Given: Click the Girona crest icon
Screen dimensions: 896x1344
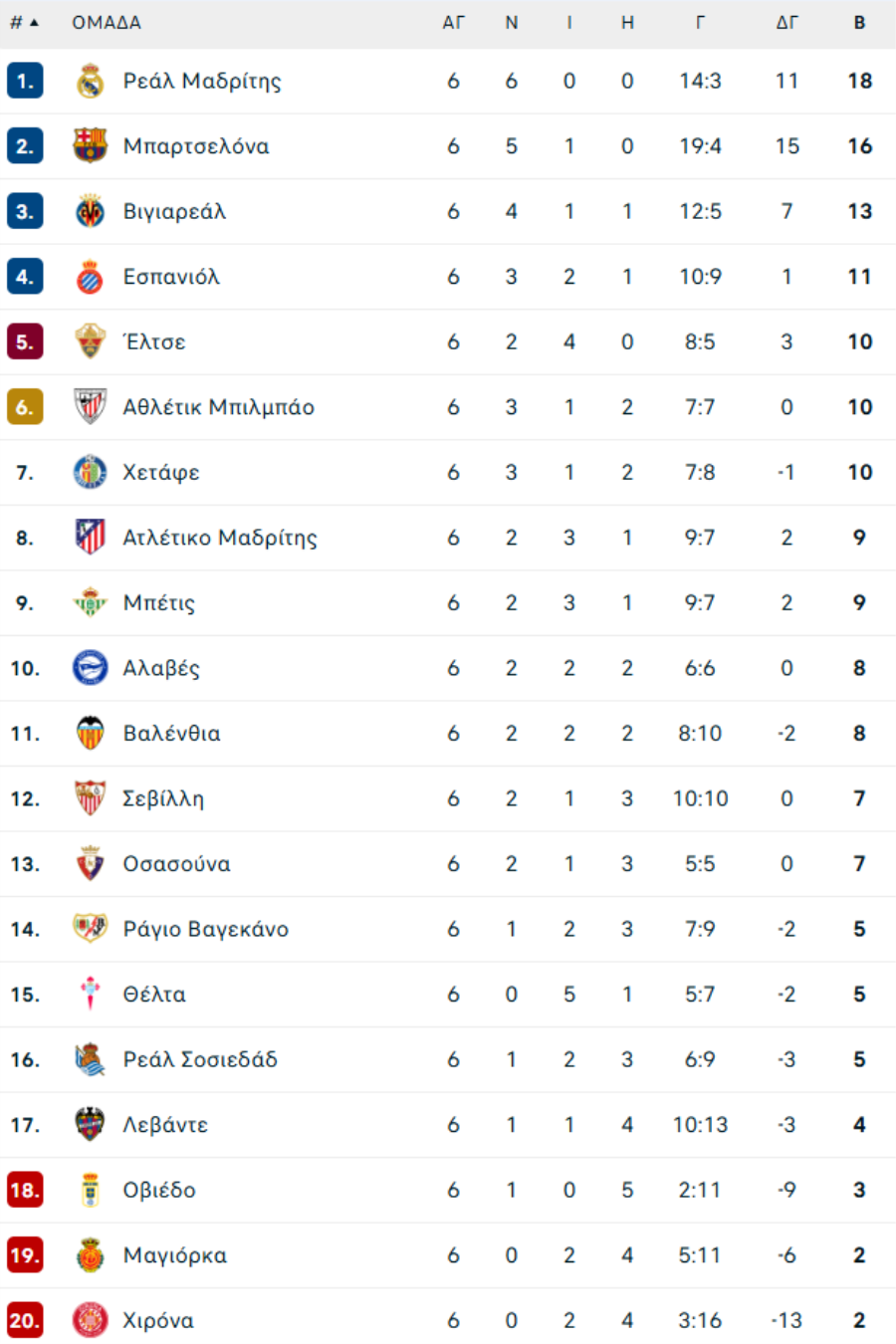Looking at the screenshot, I should [x=91, y=1320].
